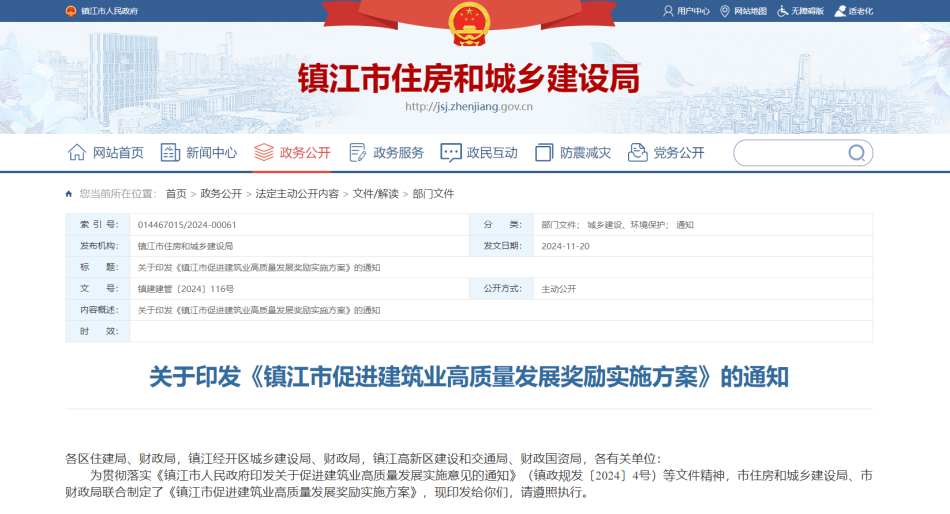Click the 索引号 label cell
Viewport: 950px width, 514px height.
[x=98, y=224]
